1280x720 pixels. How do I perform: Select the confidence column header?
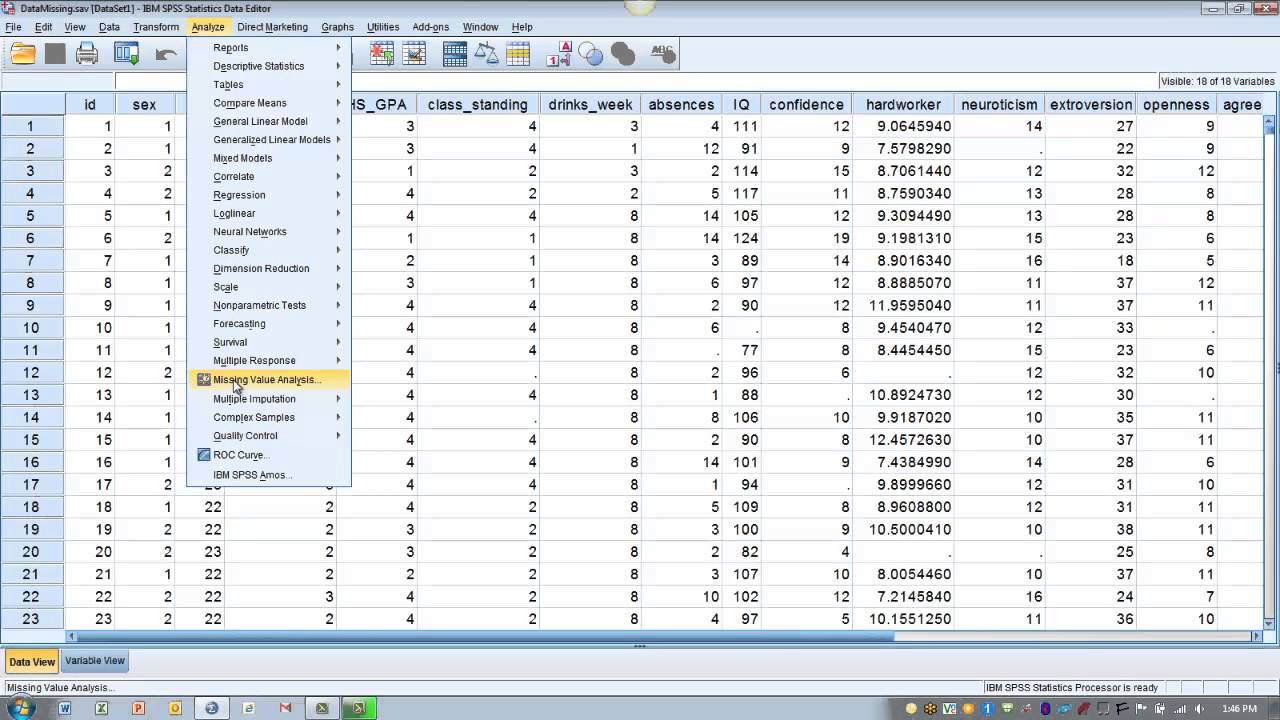click(806, 104)
